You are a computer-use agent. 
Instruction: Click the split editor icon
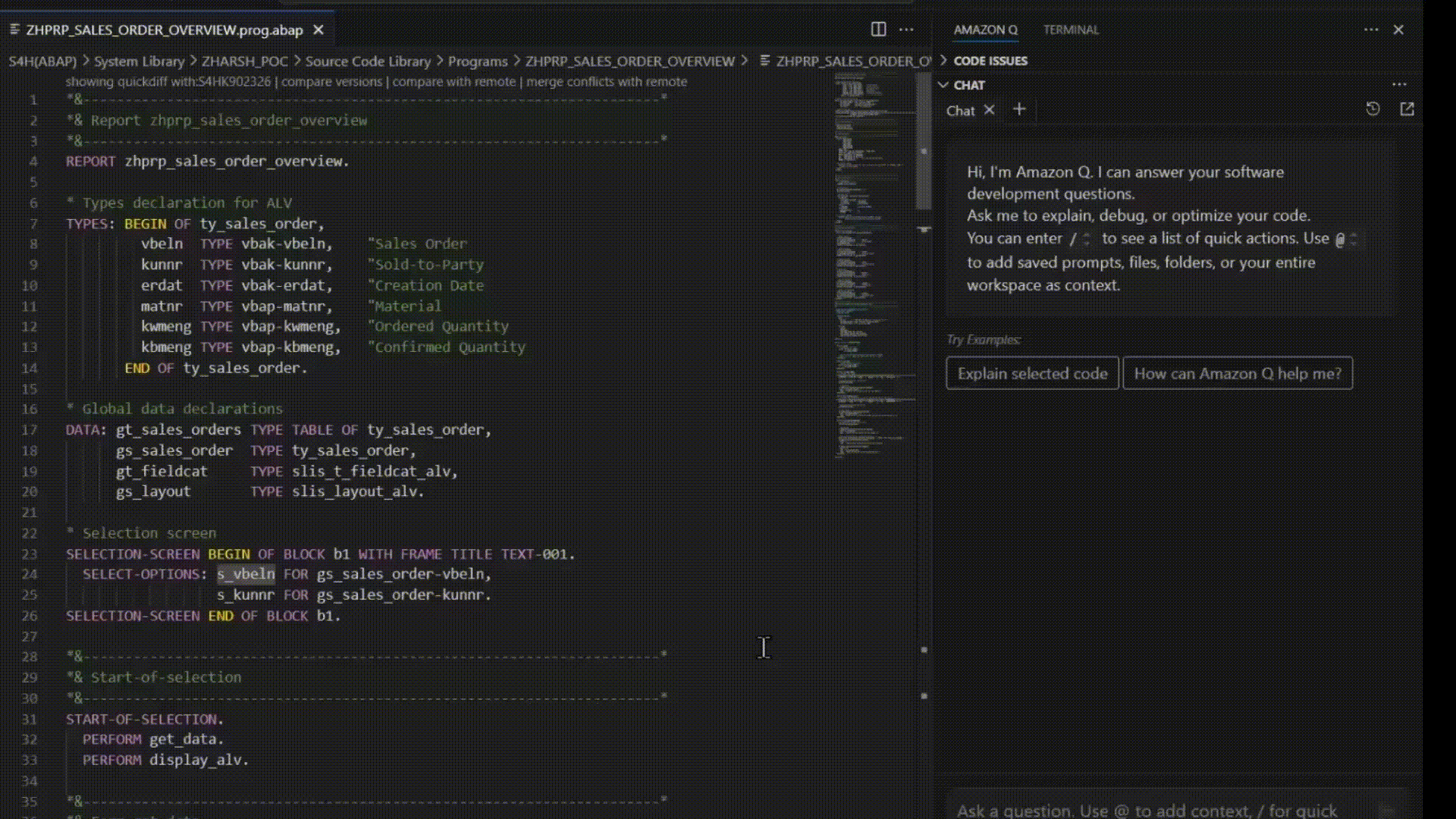[x=878, y=30]
